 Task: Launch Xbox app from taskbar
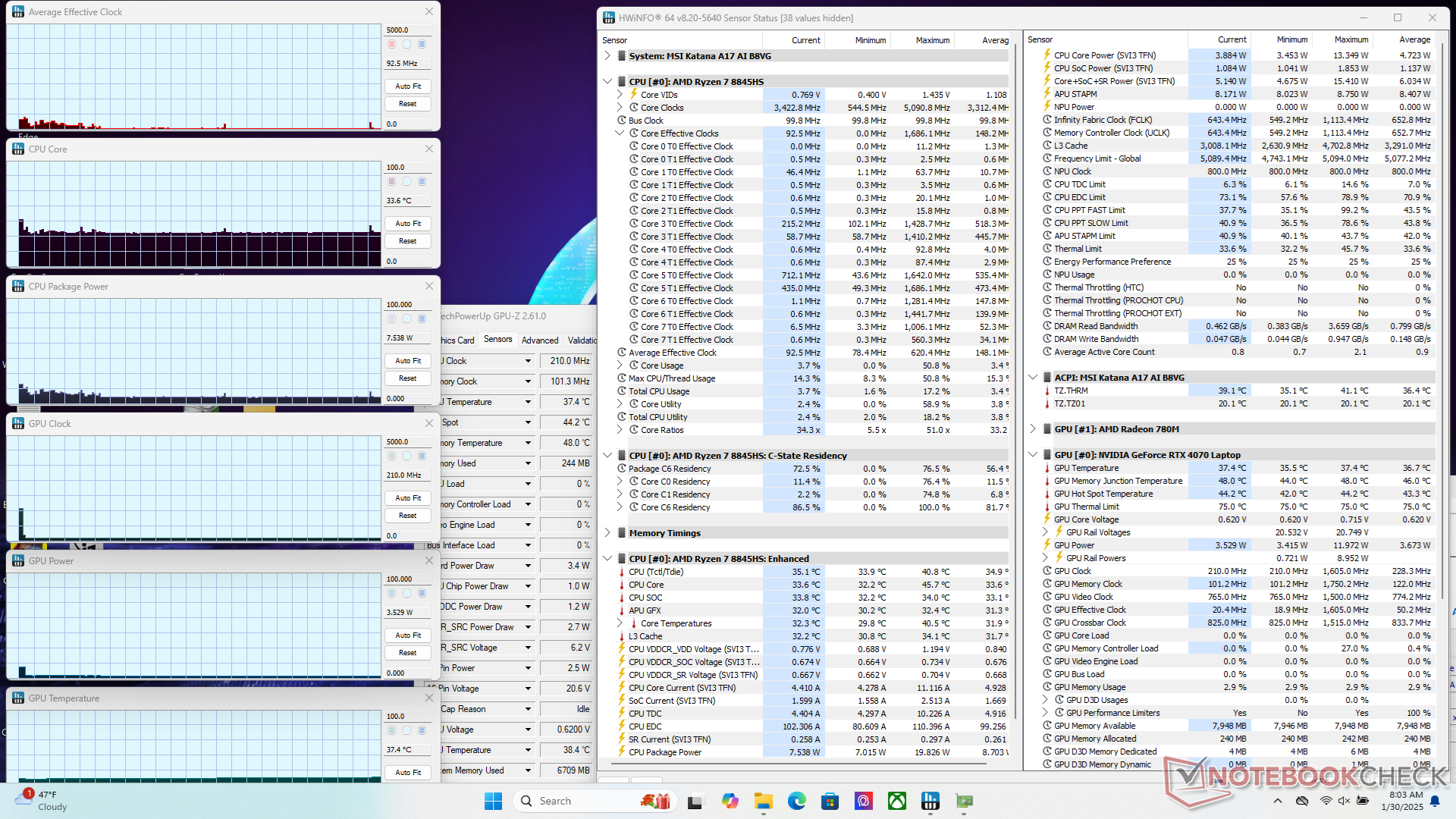(897, 801)
